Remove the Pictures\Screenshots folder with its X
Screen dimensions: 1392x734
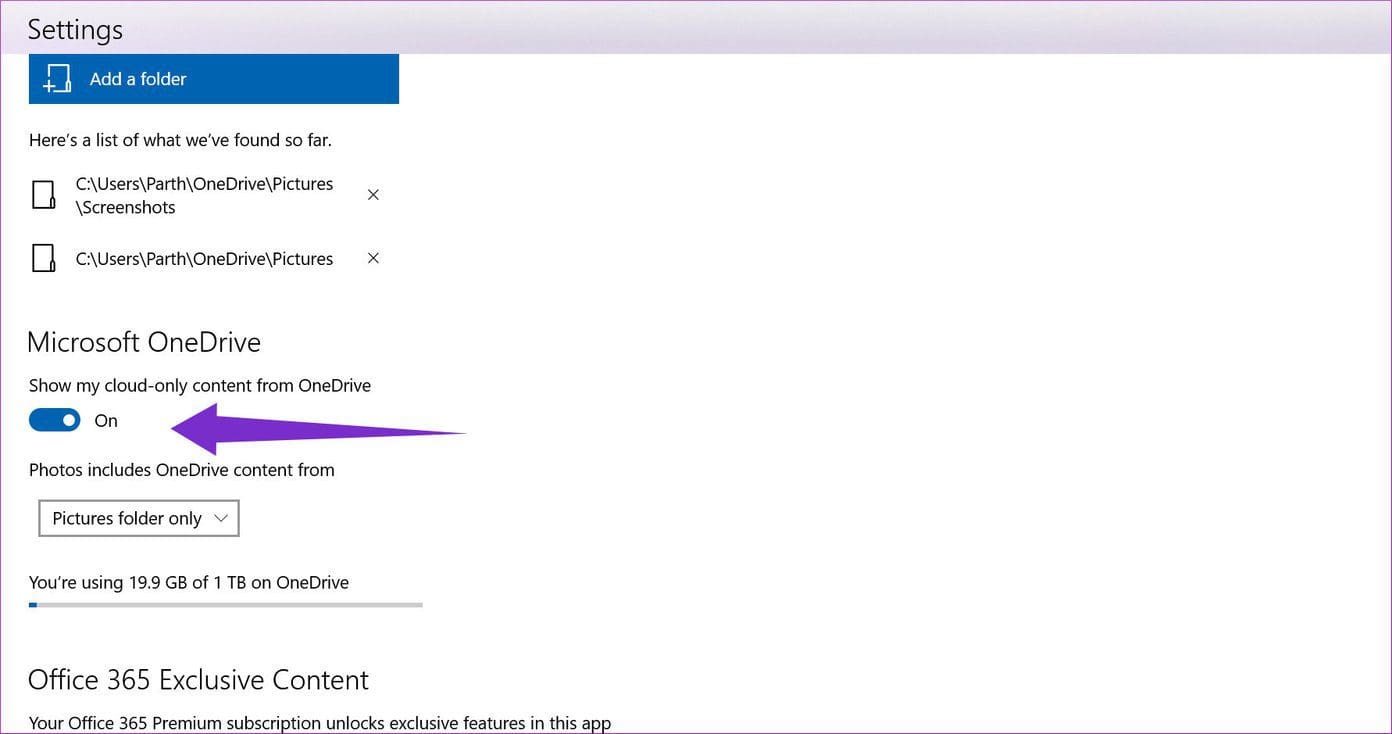point(373,195)
